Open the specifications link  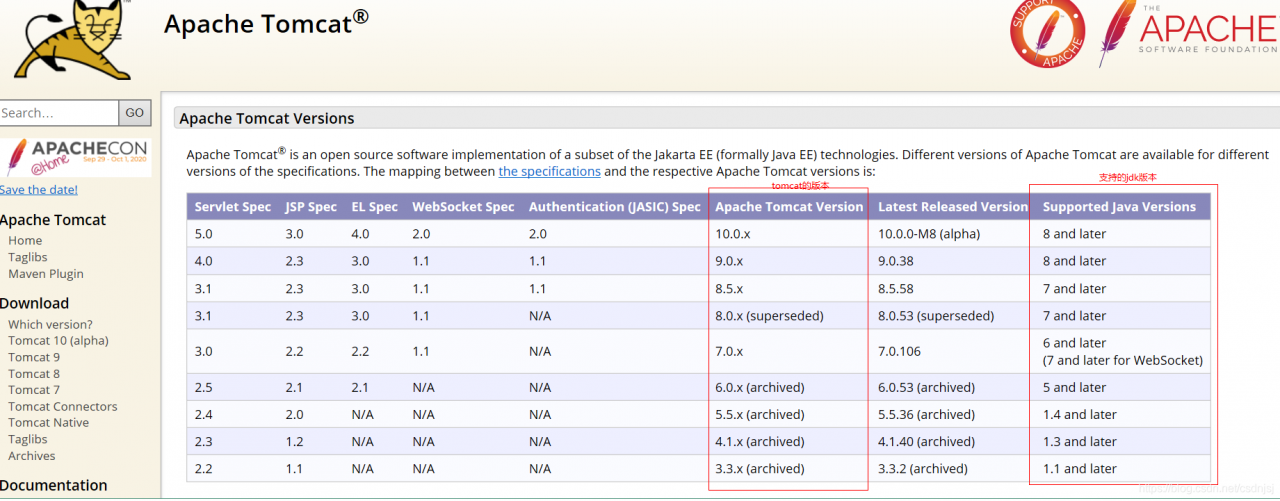550,171
